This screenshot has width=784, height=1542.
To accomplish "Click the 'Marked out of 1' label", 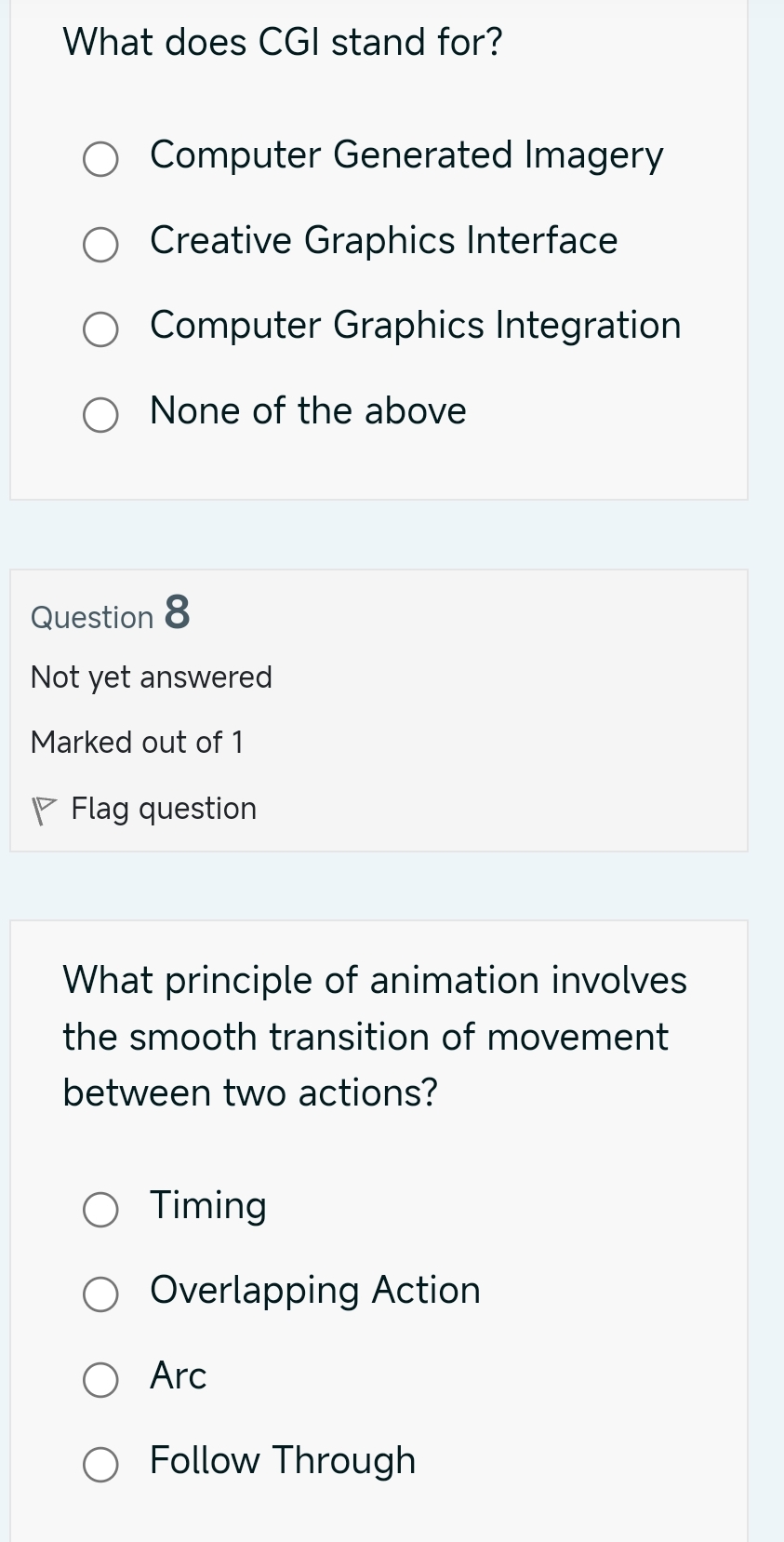I will pos(138,742).
